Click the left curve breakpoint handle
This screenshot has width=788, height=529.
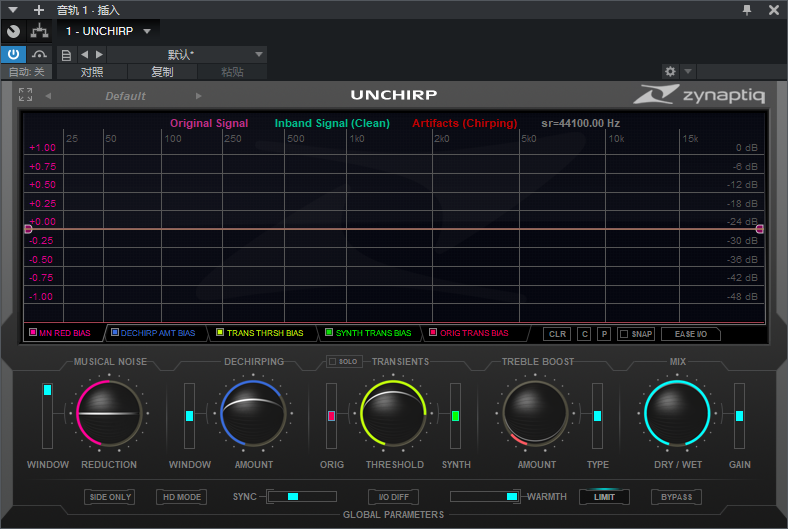tap(28, 229)
